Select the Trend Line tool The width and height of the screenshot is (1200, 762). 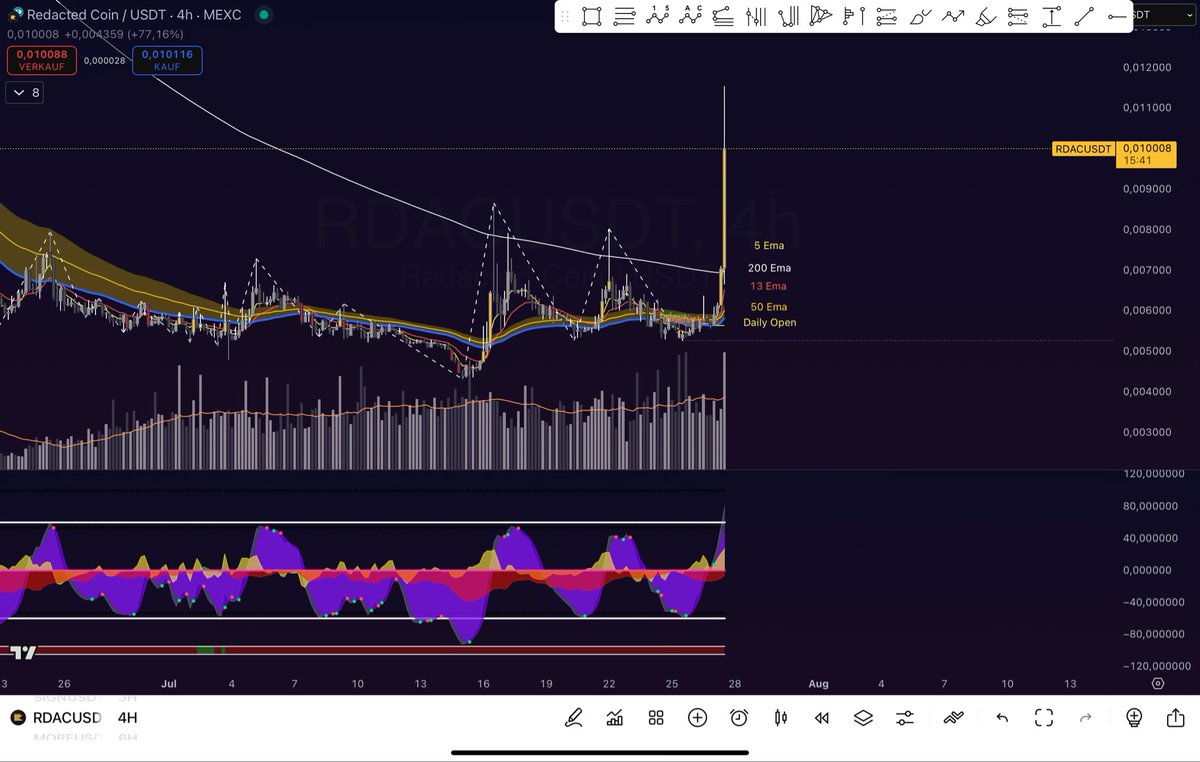click(x=1085, y=17)
